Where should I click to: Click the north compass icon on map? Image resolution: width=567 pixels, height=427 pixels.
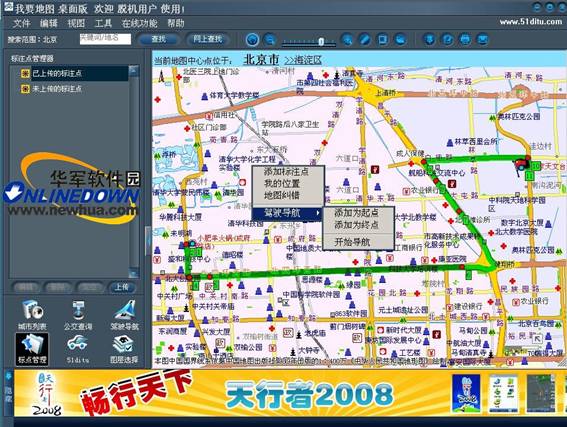[161, 76]
